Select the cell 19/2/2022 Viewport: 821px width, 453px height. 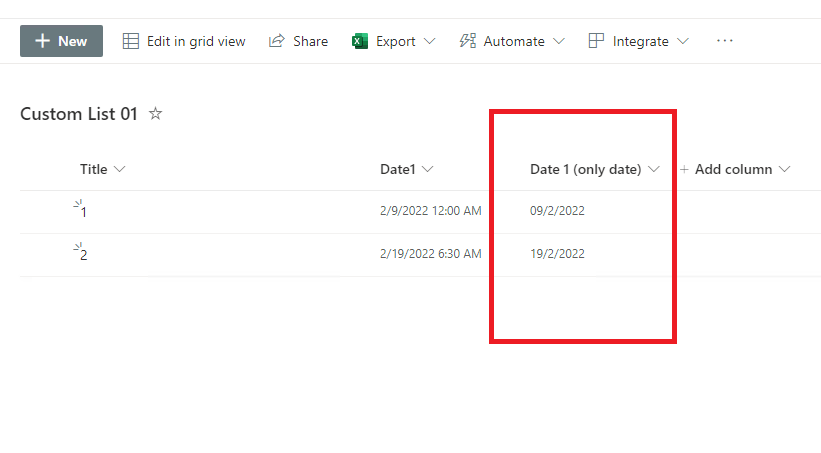pyautogui.click(x=557, y=253)
